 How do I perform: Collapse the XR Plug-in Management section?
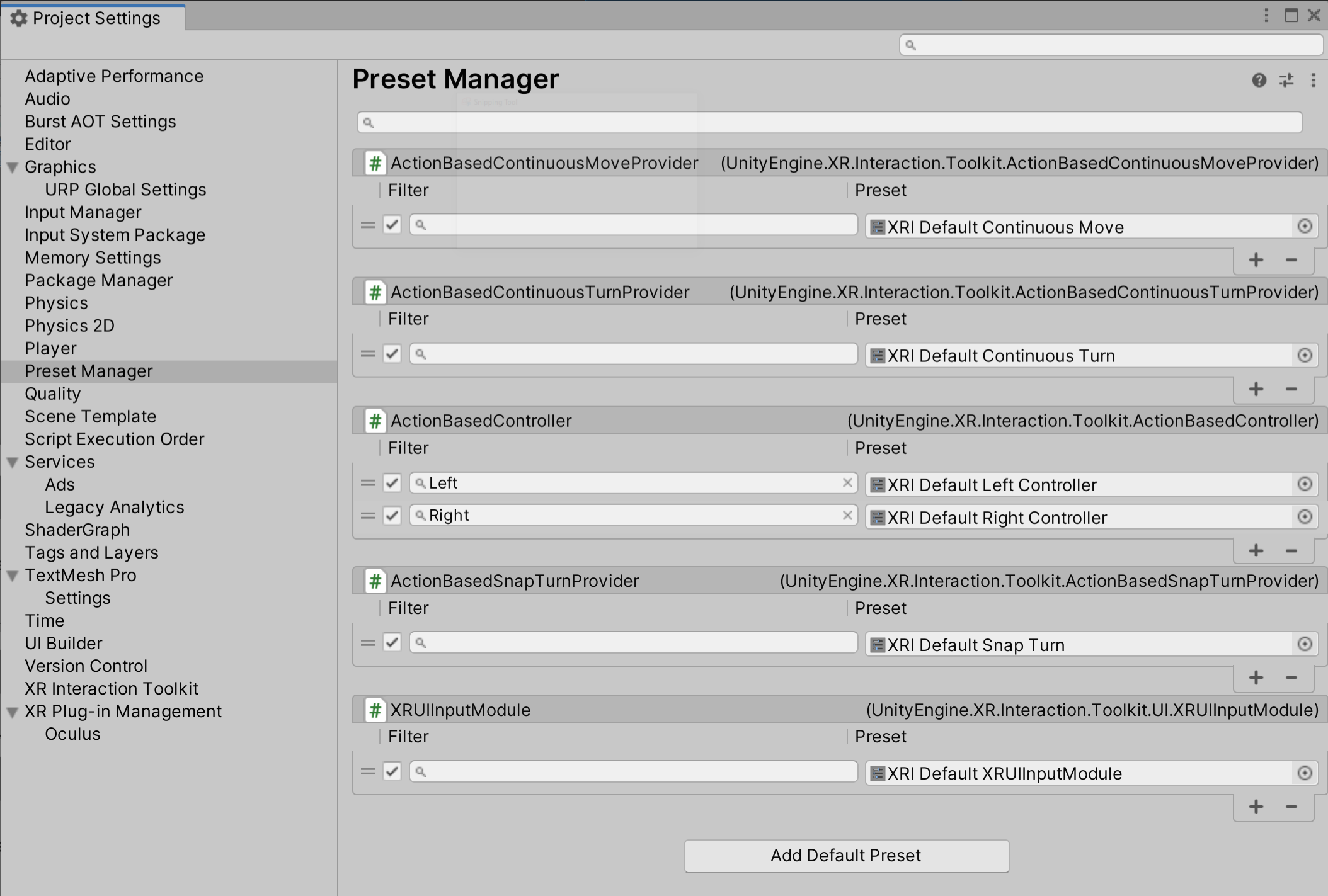tap(11, 711)
